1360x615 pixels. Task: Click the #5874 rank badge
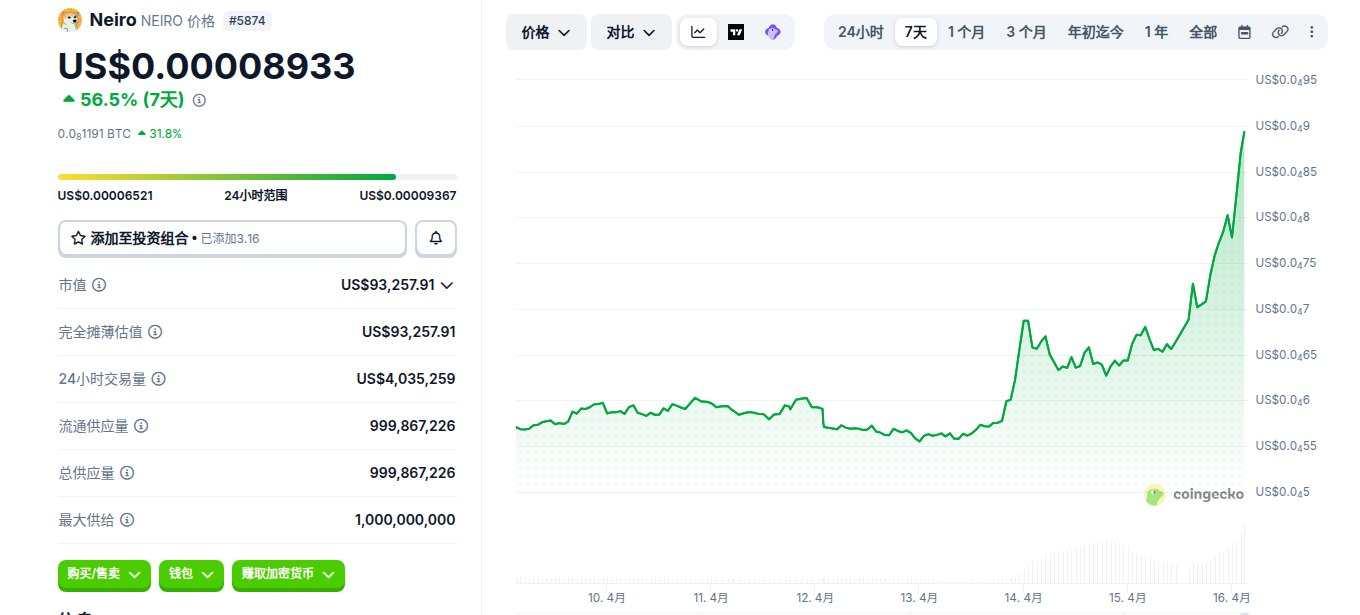coord(247,20)
